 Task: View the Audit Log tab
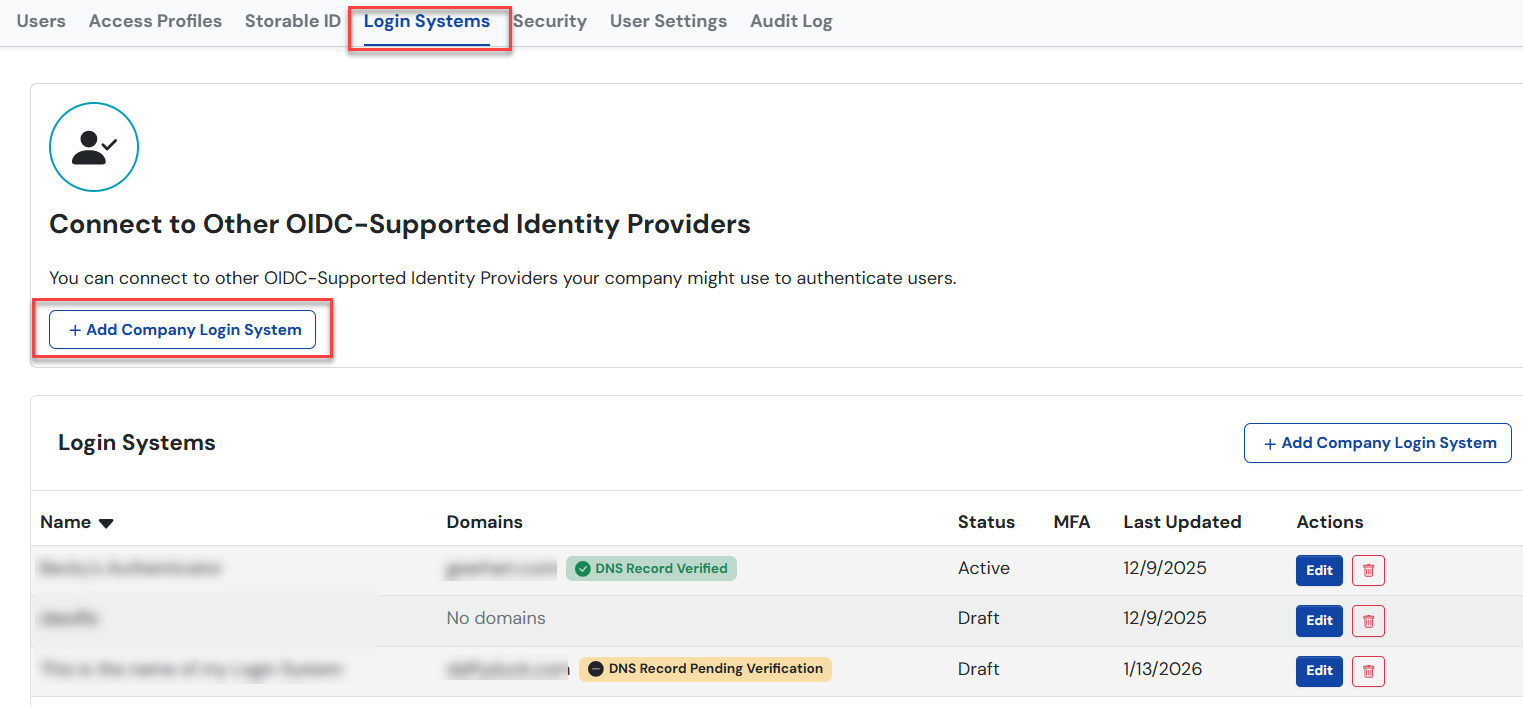click(791, 21)
